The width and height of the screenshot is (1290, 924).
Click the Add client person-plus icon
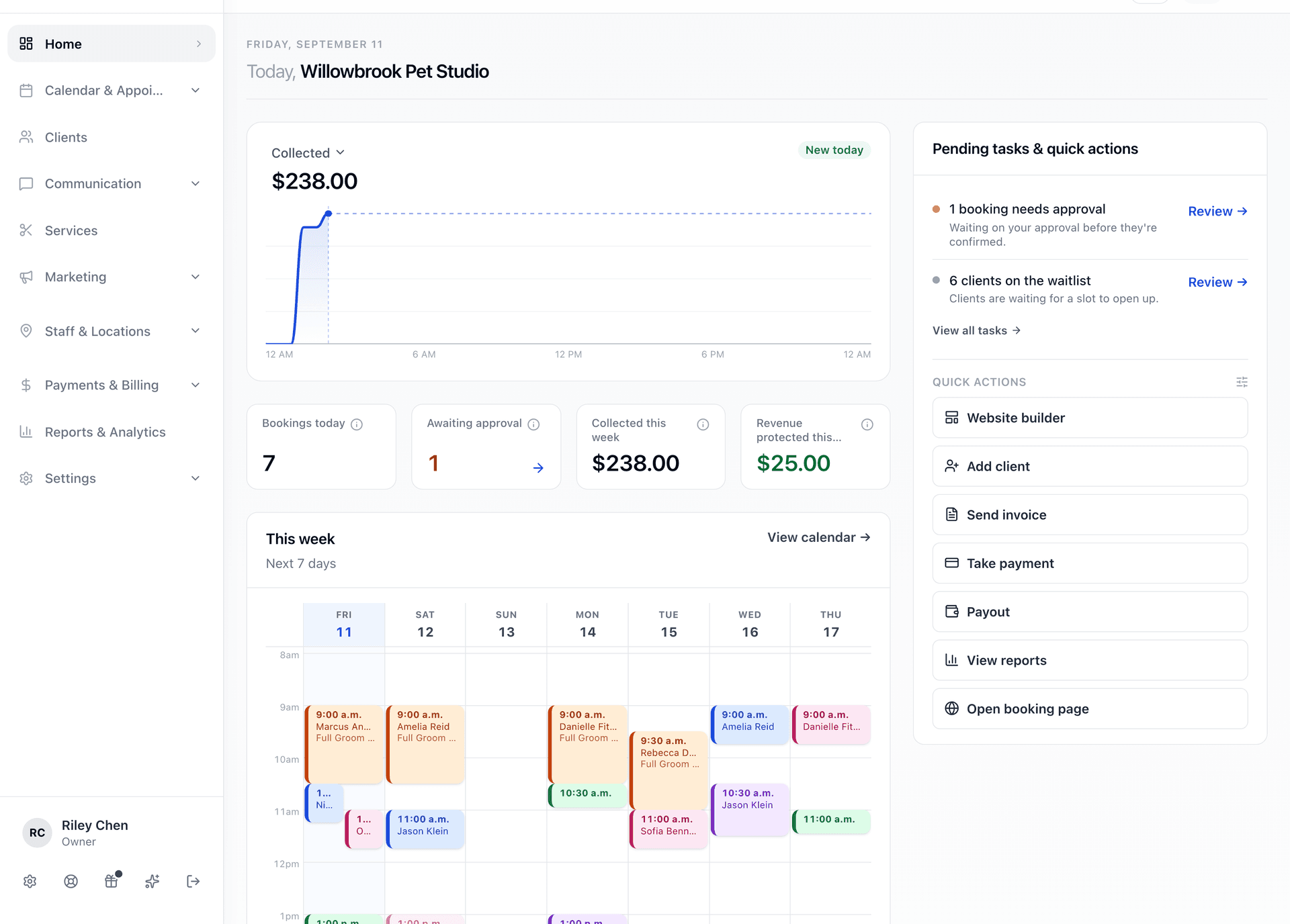coord(951,466)
